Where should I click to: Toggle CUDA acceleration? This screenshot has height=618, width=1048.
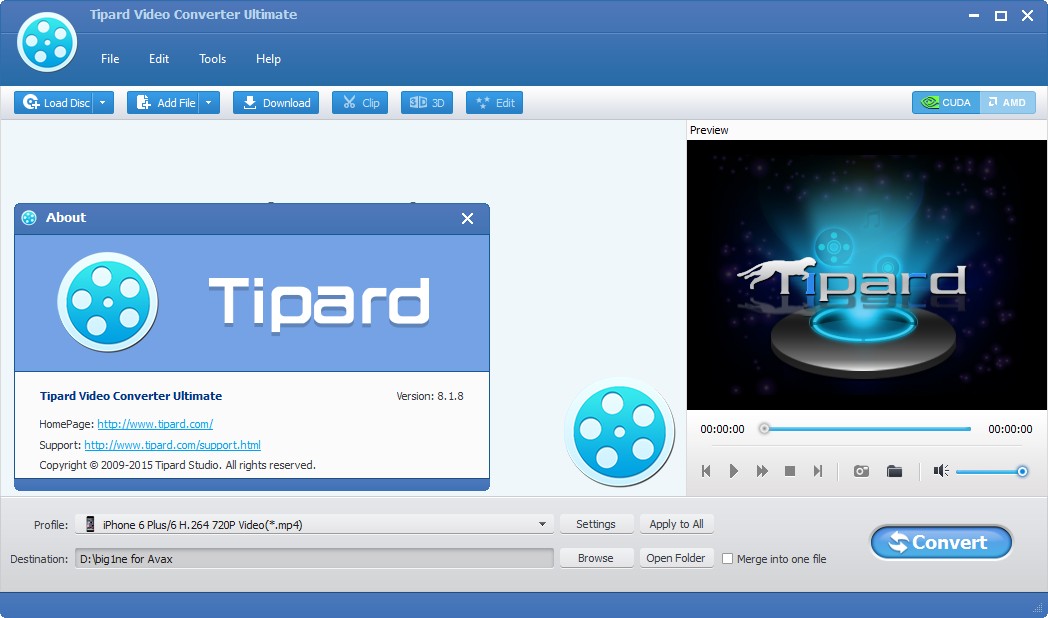(x=946, y=102)
